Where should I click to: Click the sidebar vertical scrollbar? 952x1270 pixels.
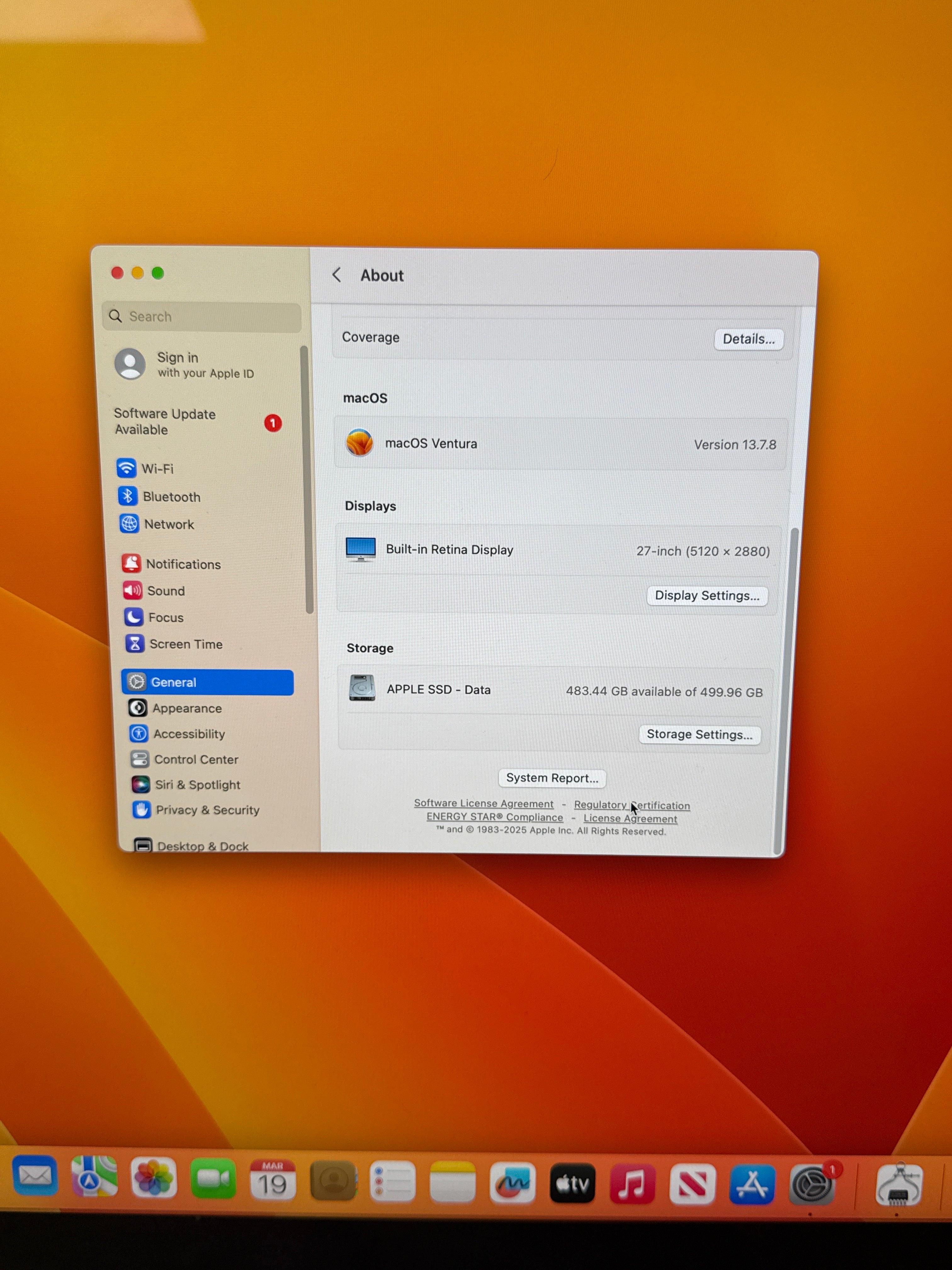(306, 479)
